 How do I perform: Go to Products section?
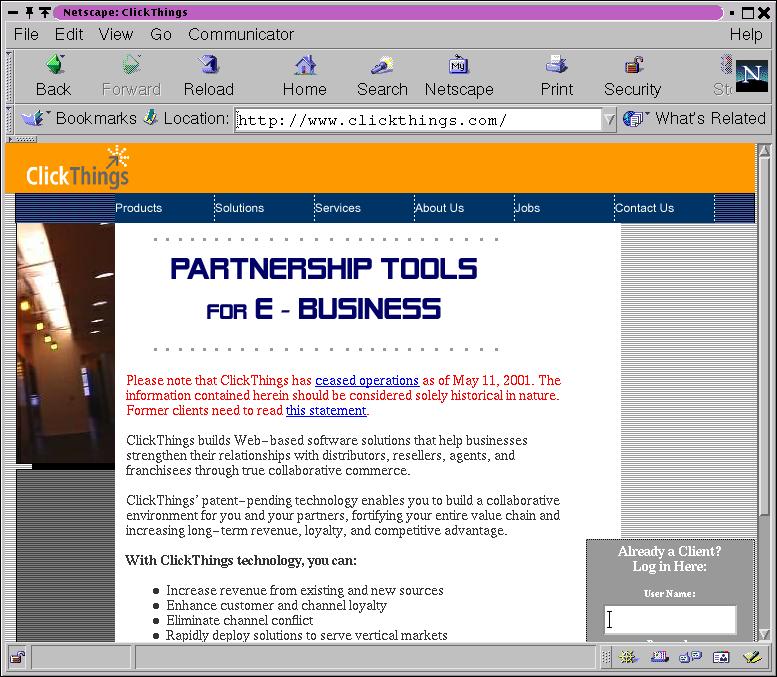tap(139, 208)
